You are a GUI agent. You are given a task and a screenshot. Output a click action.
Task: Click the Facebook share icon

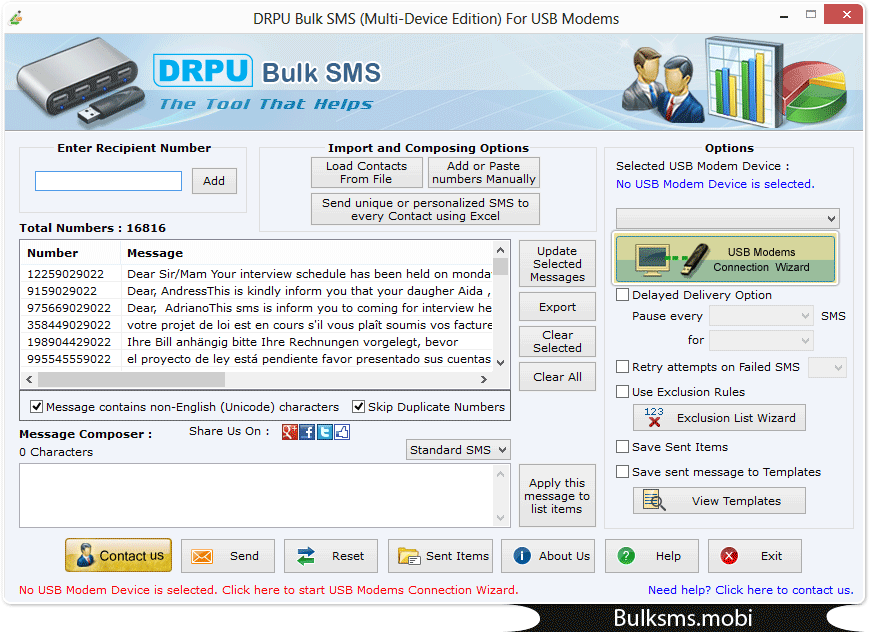(306, 432)
